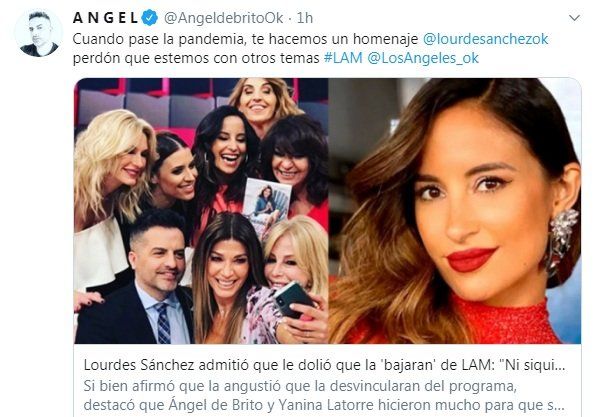This screenshot has height=417, width=597.
Task: Open the Lourdes Sánchez article headline
Action: 324,365
